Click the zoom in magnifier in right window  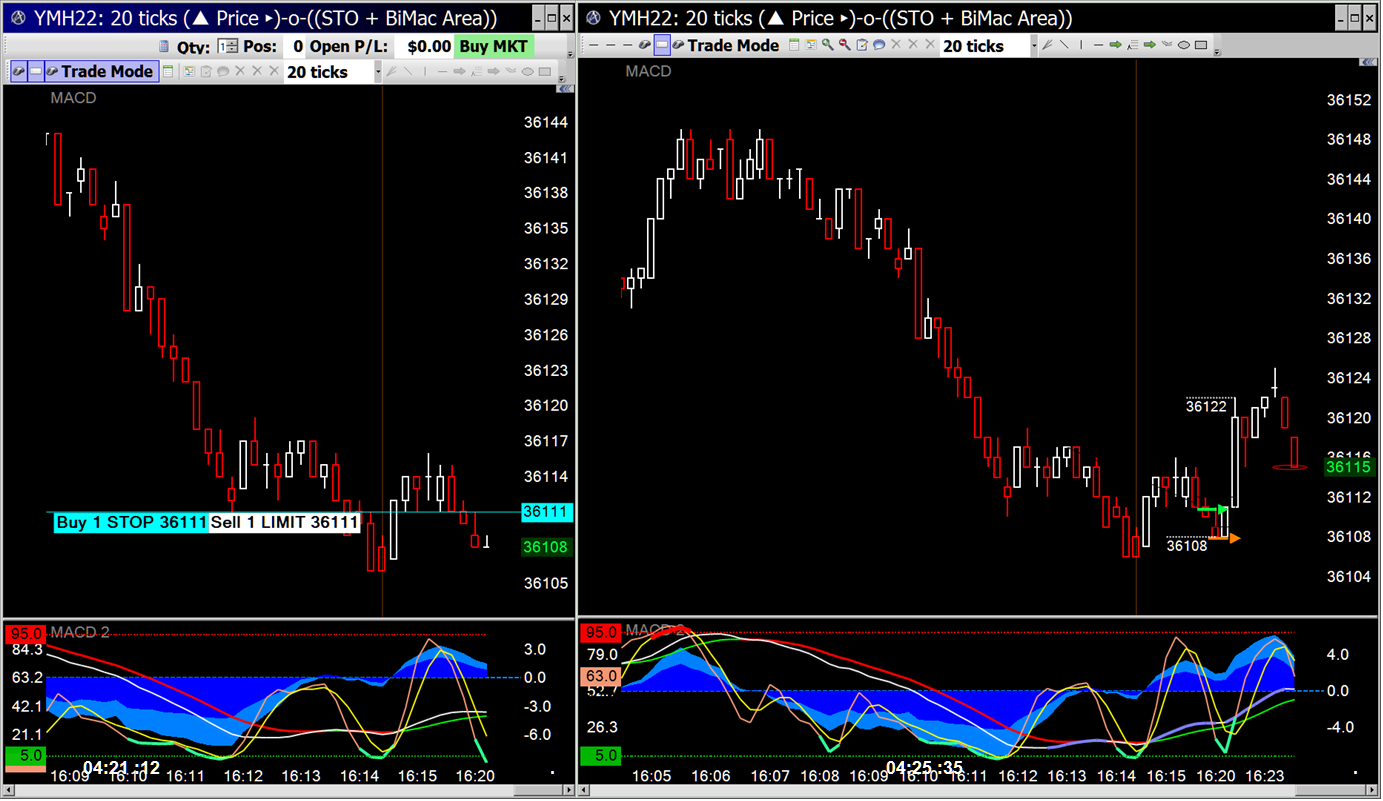point(828,45)
